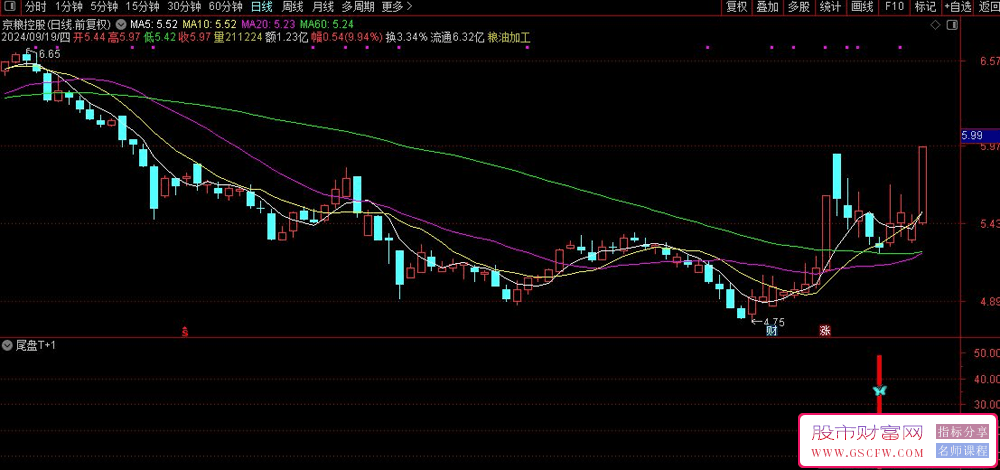The height and width of the screenshot is (470, 1000).
Task: Open the 涨 limit-up marker
Action: [825, 330]
